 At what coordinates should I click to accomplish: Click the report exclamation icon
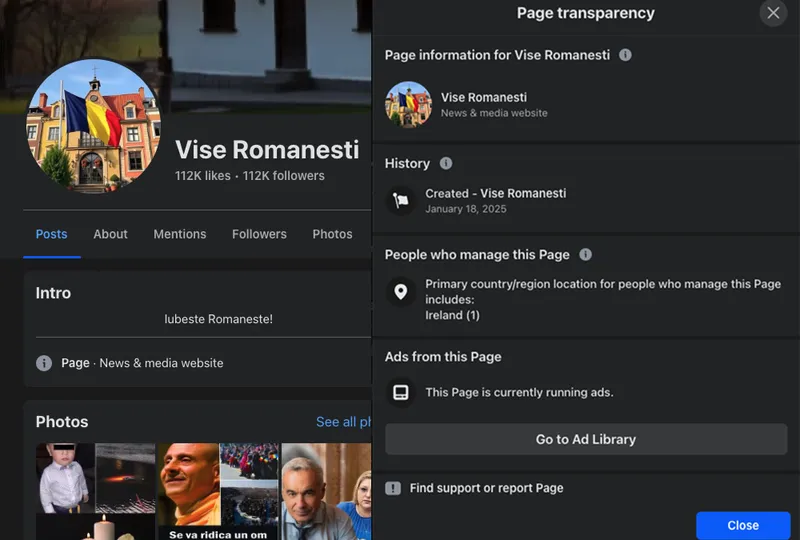393,488
